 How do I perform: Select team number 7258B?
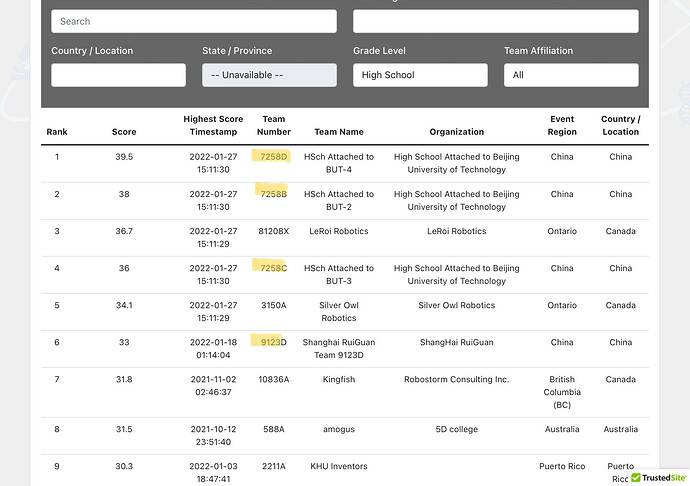pos(274,194)
